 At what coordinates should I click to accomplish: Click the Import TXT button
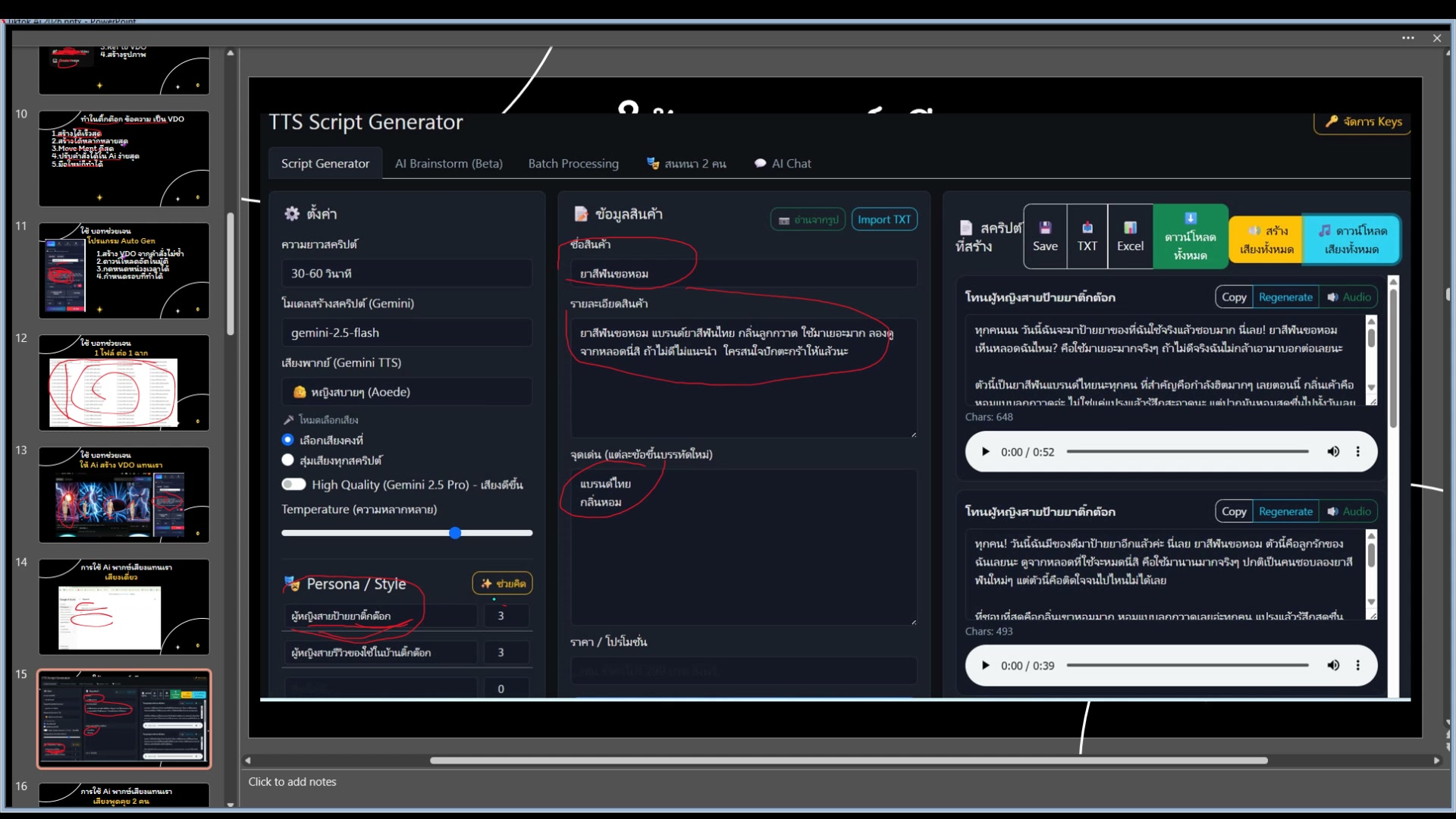(x=883, y=220)
